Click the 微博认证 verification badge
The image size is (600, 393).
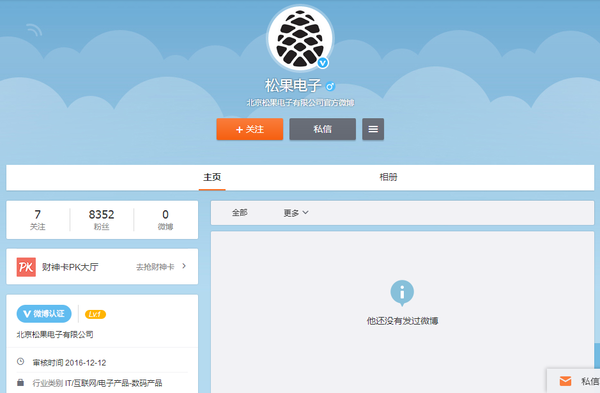pos(44,314)
